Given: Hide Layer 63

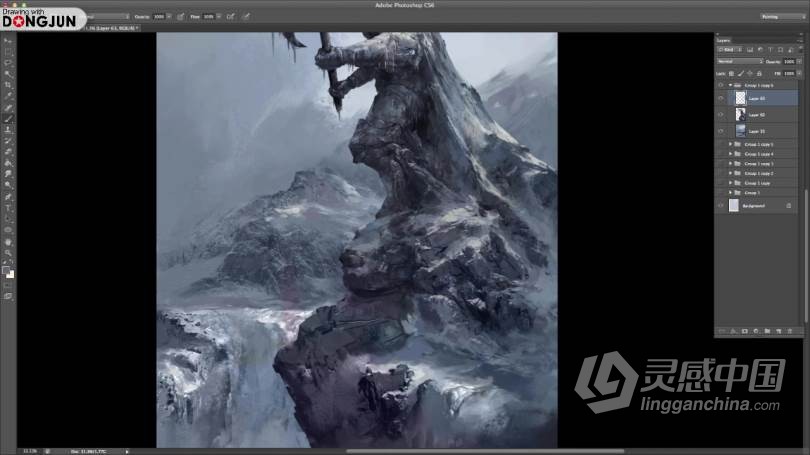Looking at the screenshot, I should 721,98.
